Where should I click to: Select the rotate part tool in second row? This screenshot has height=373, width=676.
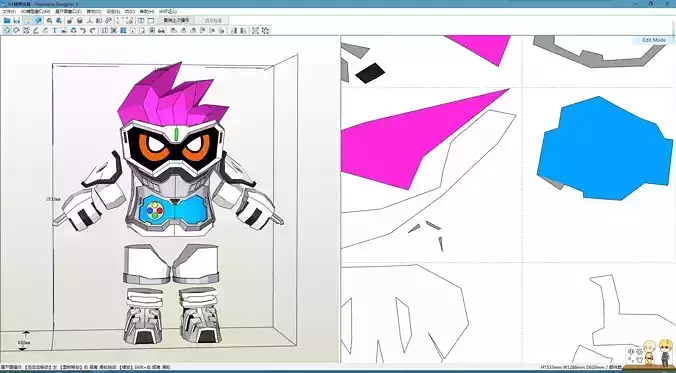coord(16,30)
